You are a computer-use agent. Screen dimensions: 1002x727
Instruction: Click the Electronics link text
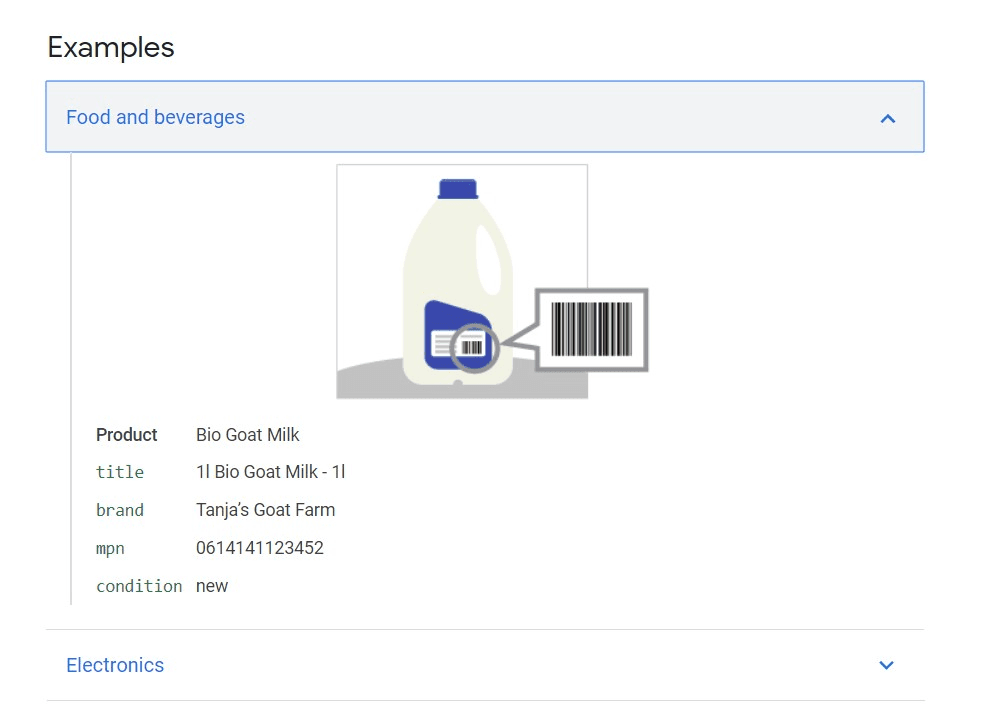pyautogui.click(x=115, y=665)
